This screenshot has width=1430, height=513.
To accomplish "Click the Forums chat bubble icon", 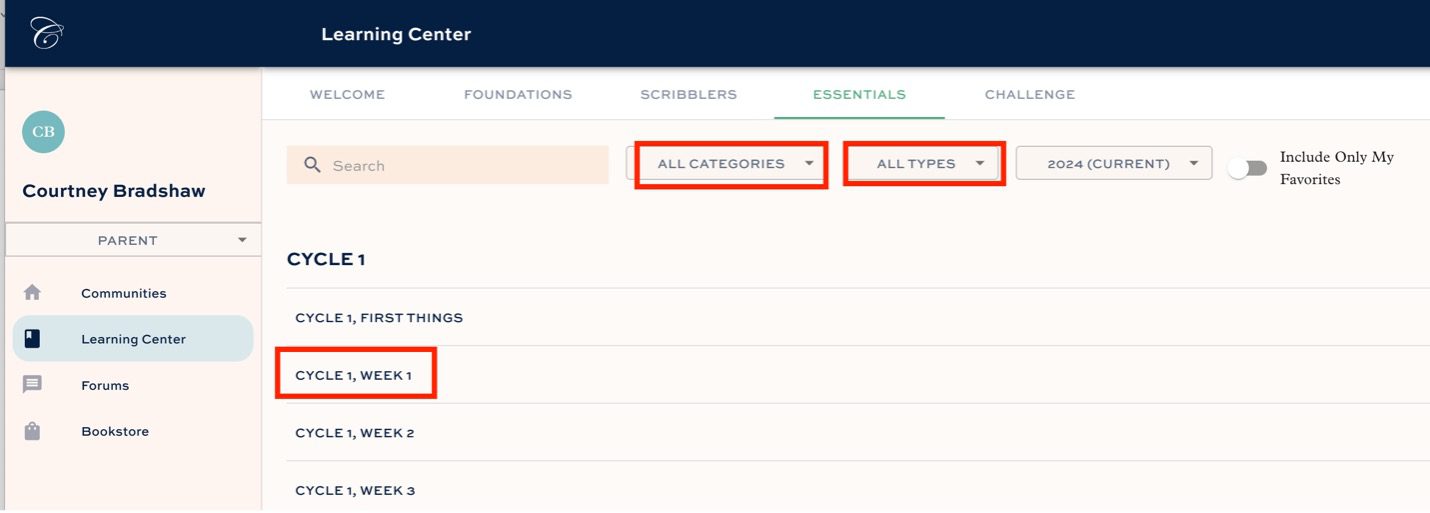I will click(32, 385).
